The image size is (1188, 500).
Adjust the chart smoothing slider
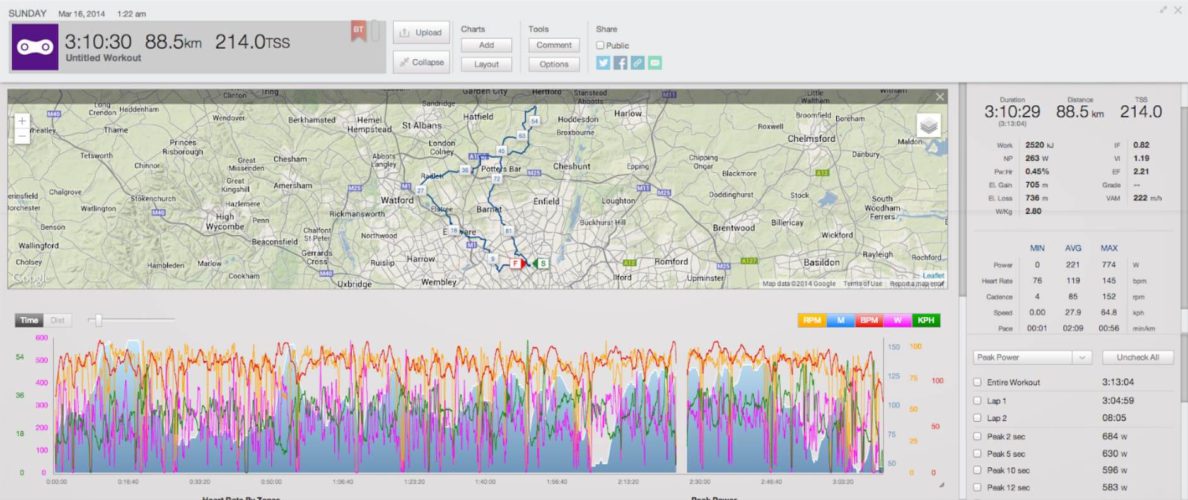click(97, 320)
